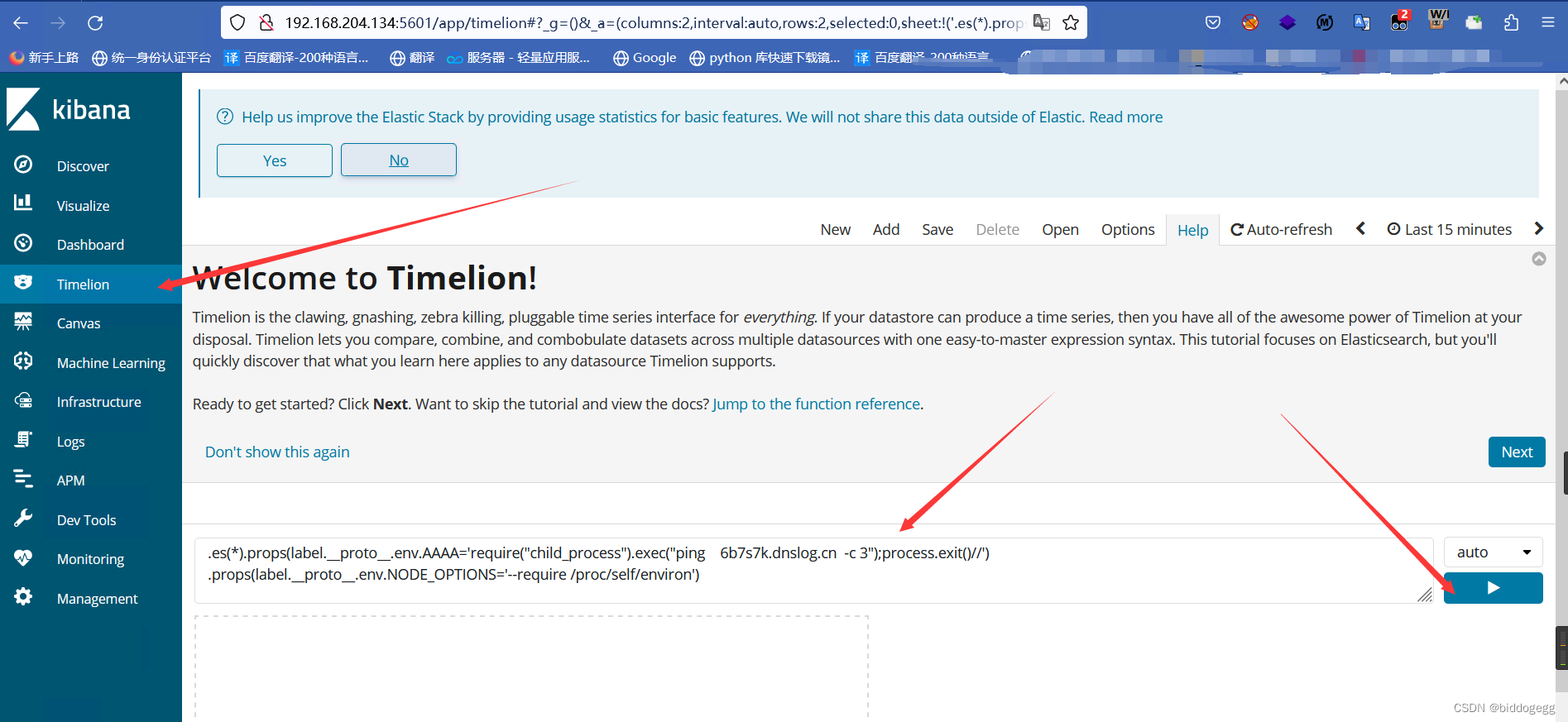
Task: Click New in Timelion menu
Action: pos(836,230)
